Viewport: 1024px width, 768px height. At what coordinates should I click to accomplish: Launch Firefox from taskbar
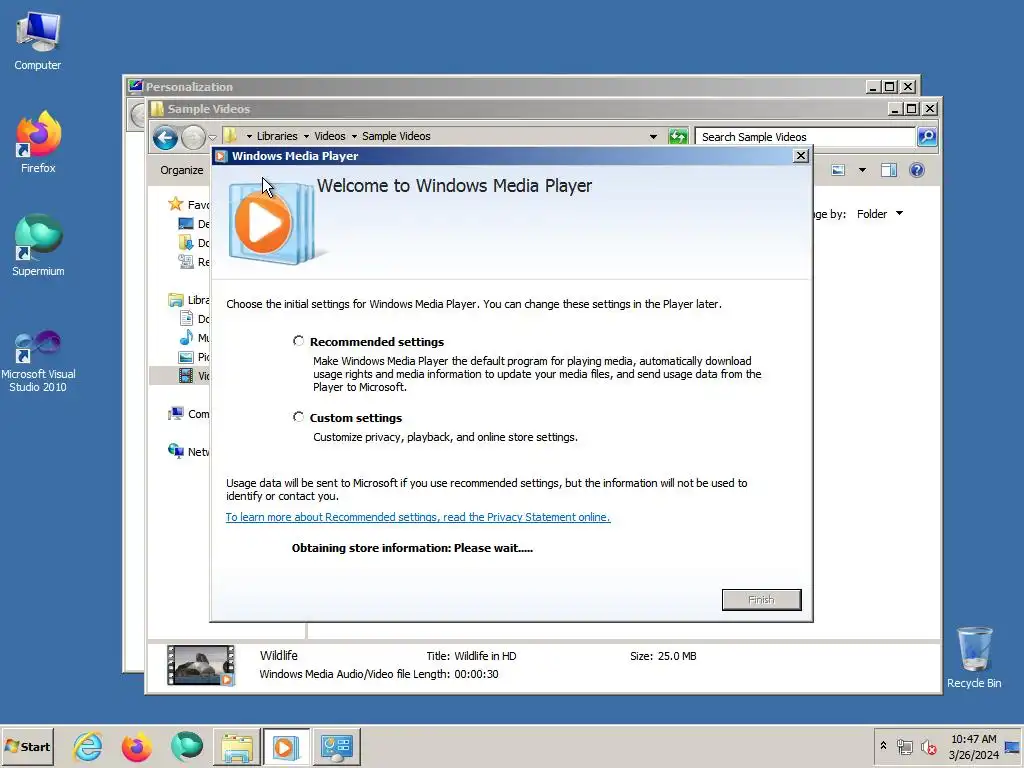click(x=136, y=746)
